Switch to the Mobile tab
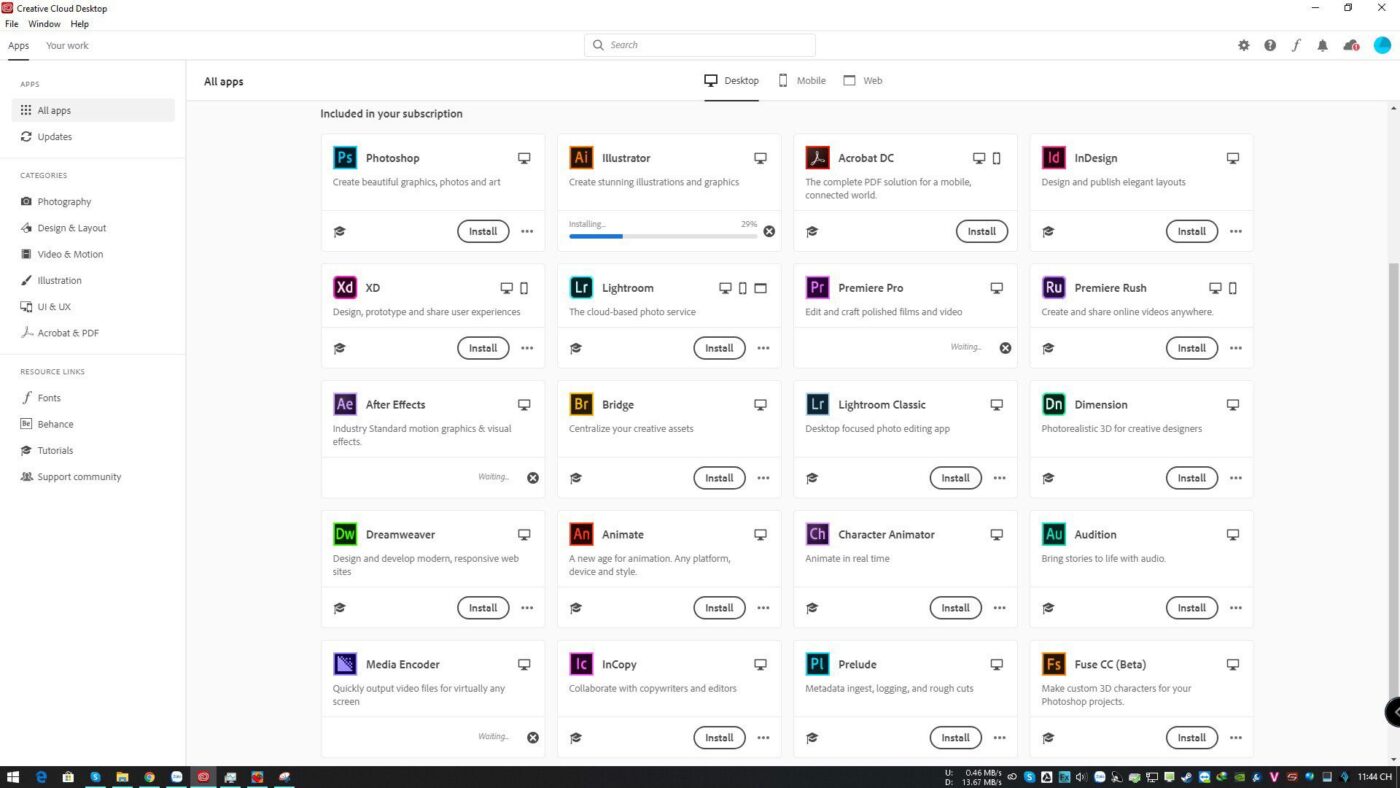This screenshot has width=1400, height=788. point(802,81)
